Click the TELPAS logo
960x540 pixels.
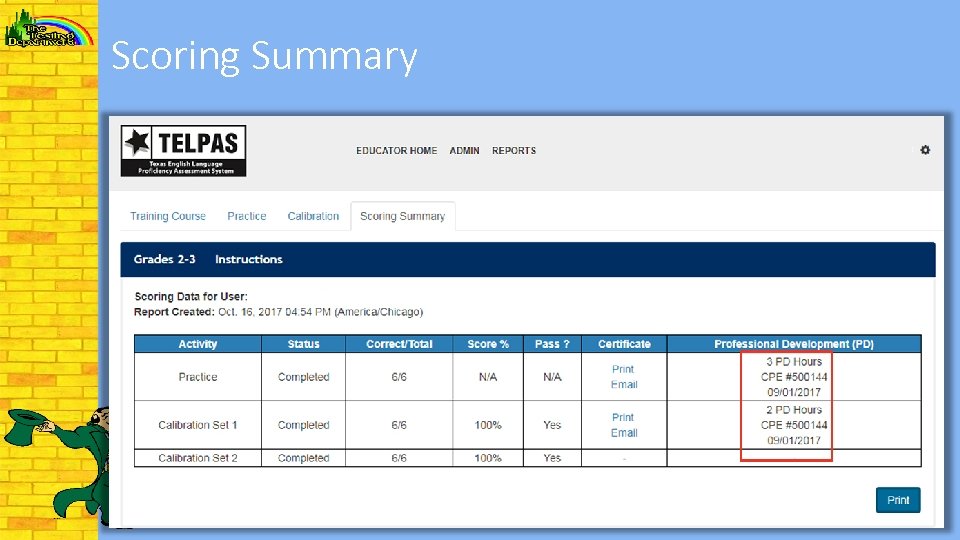[183, 151]
